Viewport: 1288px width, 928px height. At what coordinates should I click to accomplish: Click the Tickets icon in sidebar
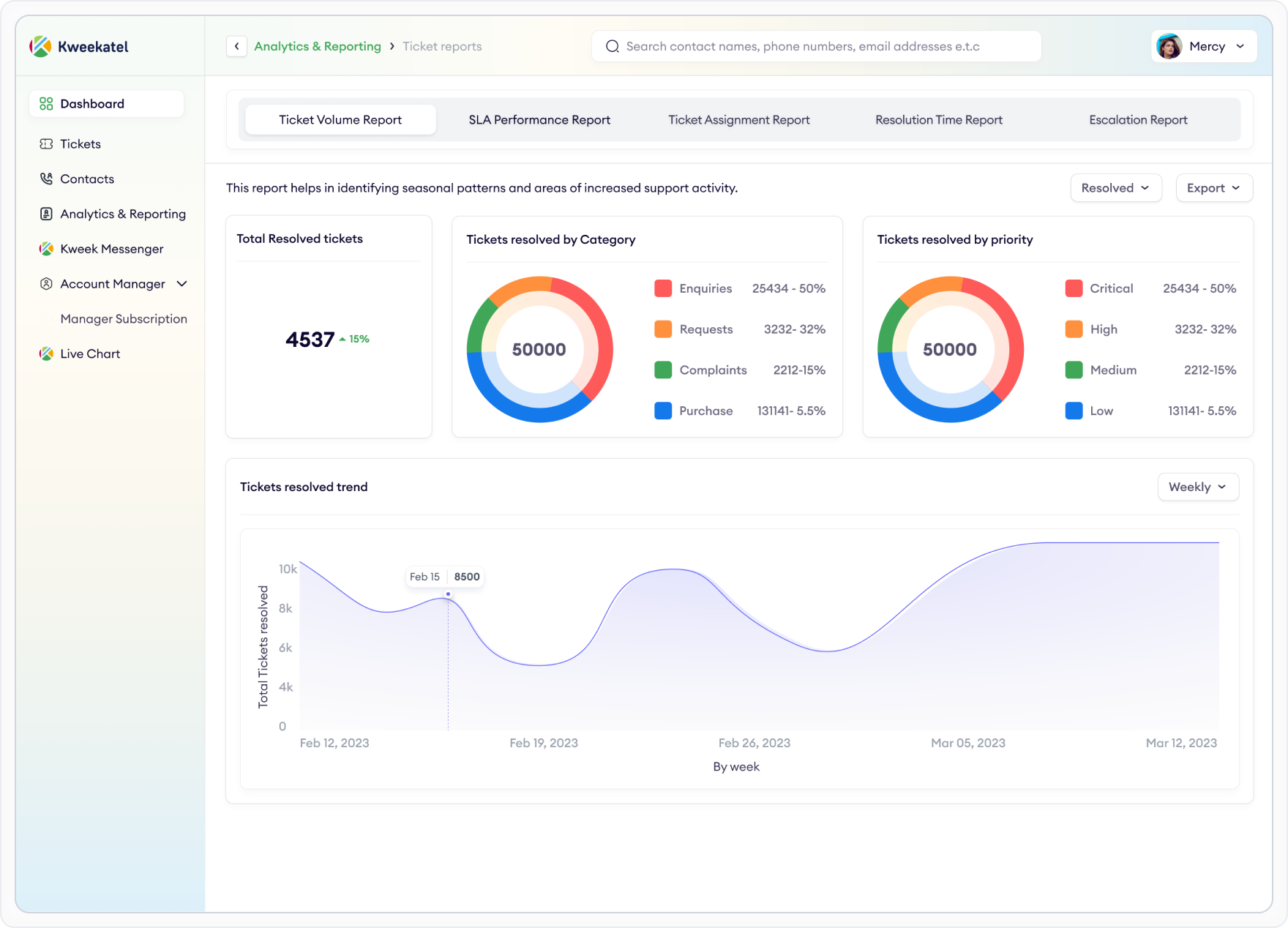46,144
